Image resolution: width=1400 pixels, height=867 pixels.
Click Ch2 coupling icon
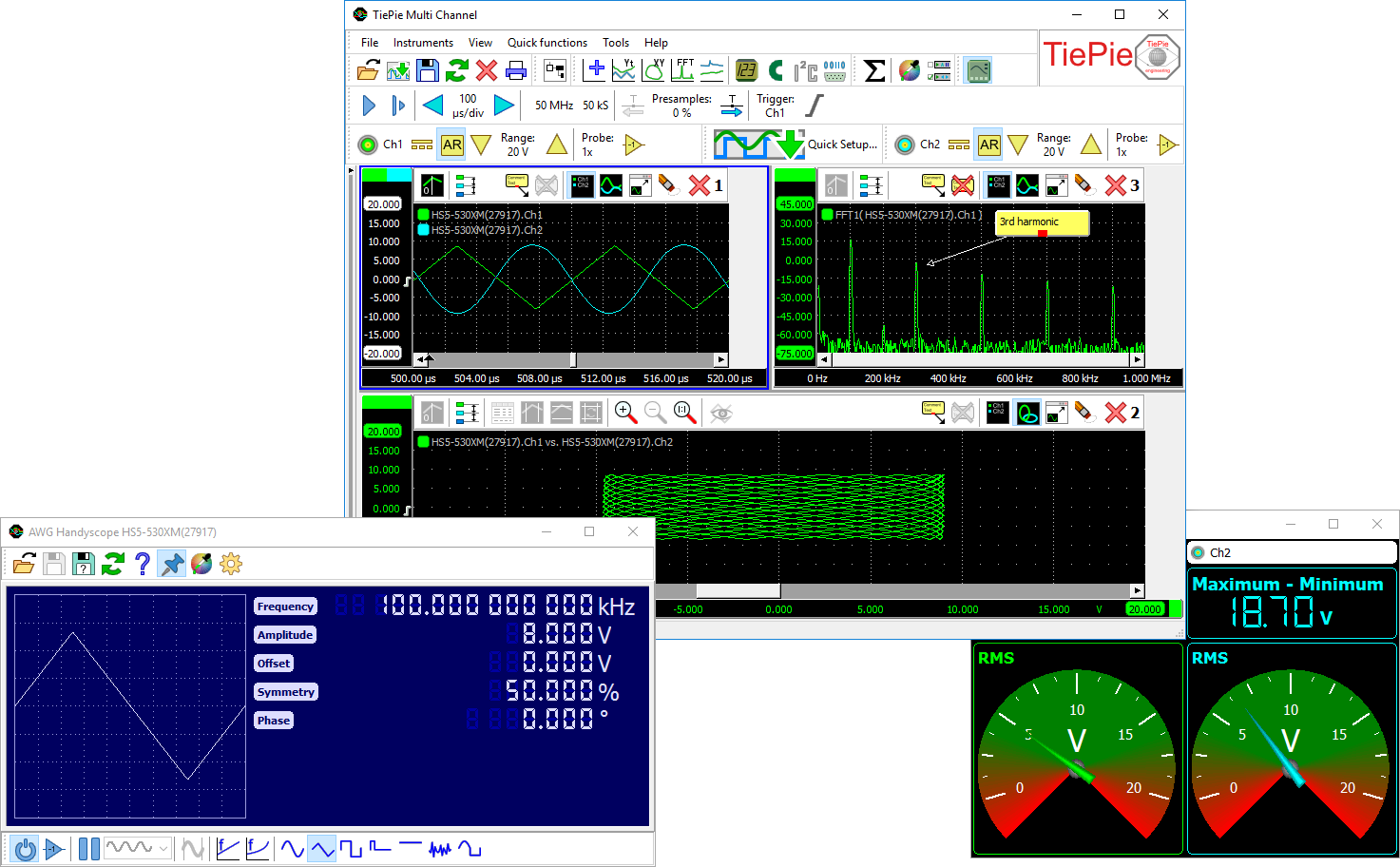pos(959,144)
